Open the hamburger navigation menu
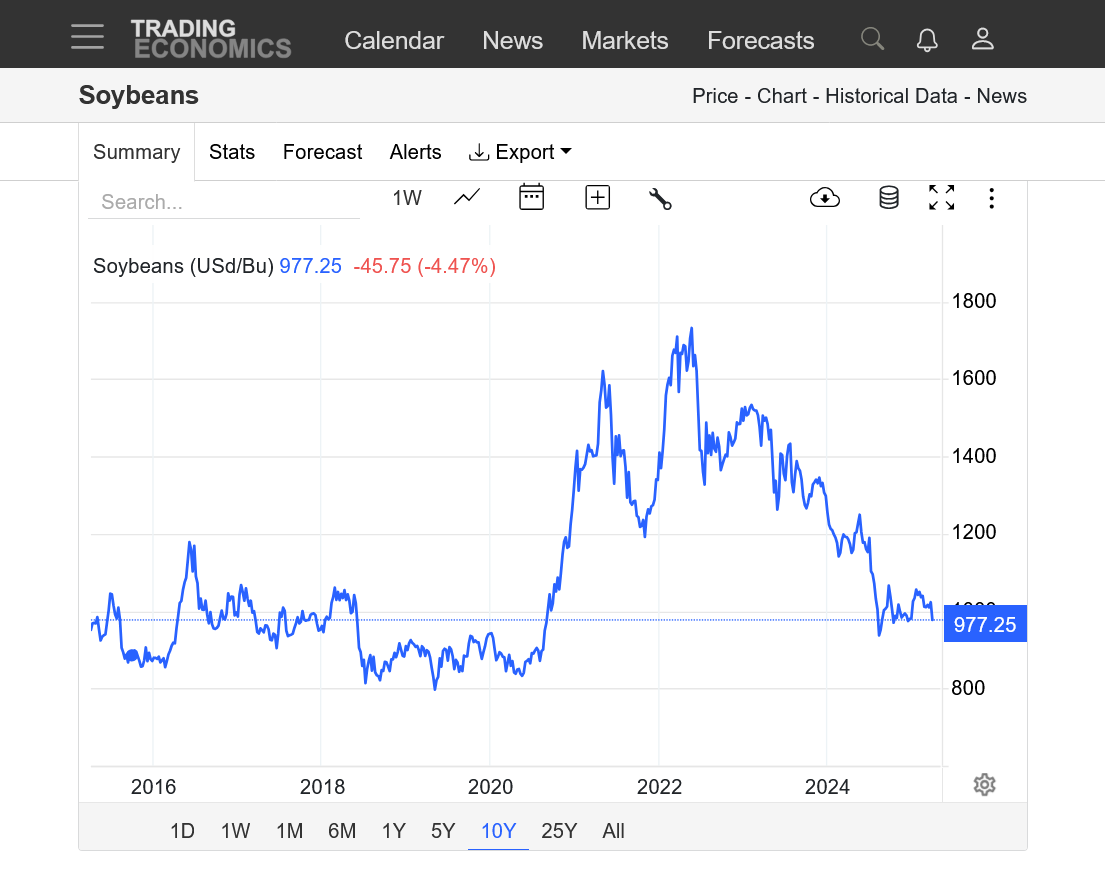The height and width of the screenshot is (875, 1105). click(88, 37)
